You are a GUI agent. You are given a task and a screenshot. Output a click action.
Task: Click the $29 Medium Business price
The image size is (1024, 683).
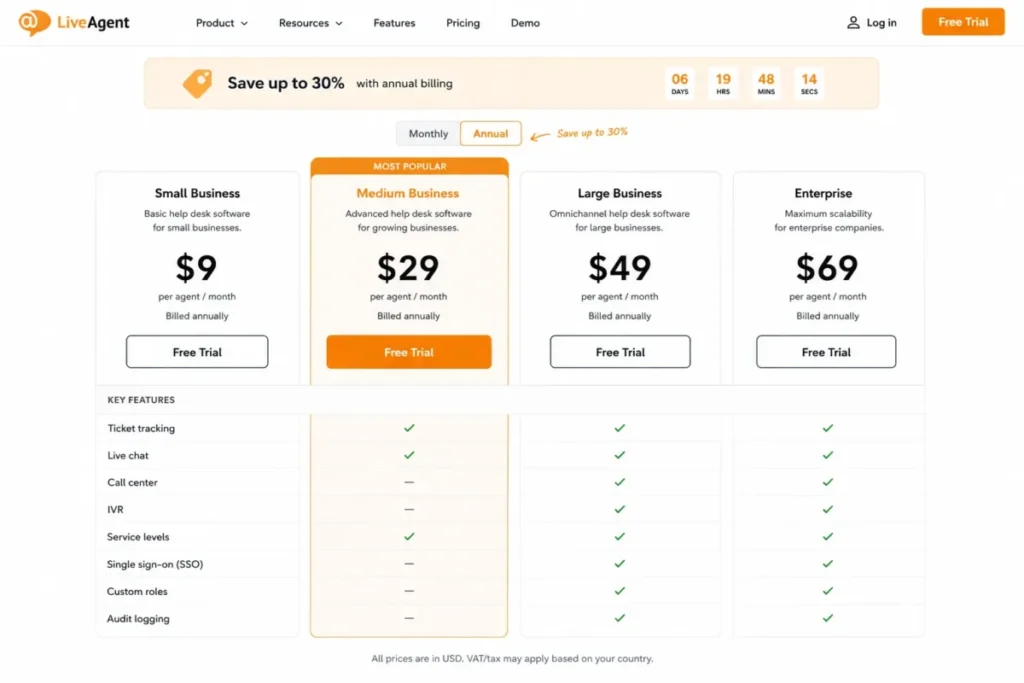click(x=408, y=268)
